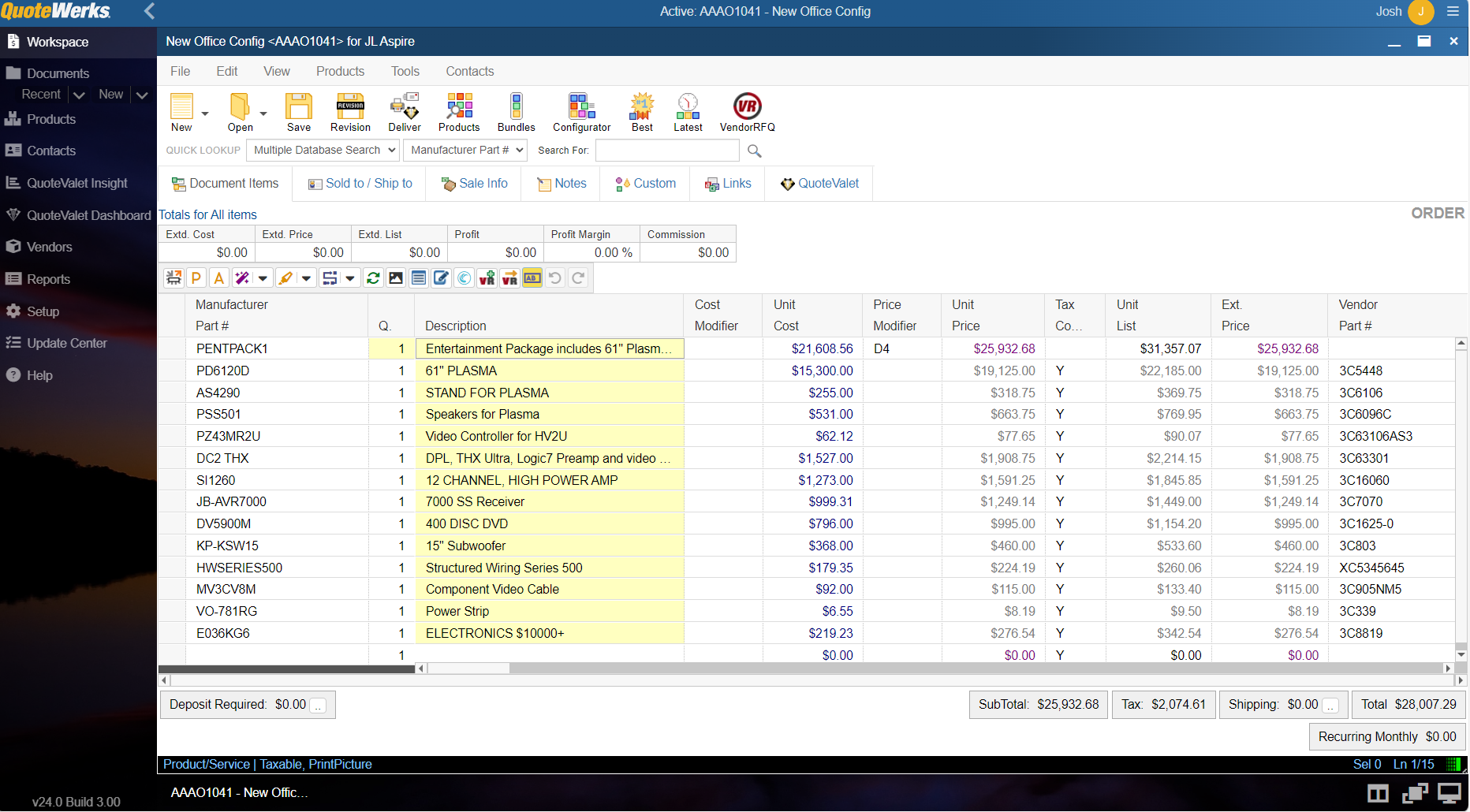This screenshot has height=812, width=1470.
Task: Open the Products menu
Action: [x=340, y=71]
